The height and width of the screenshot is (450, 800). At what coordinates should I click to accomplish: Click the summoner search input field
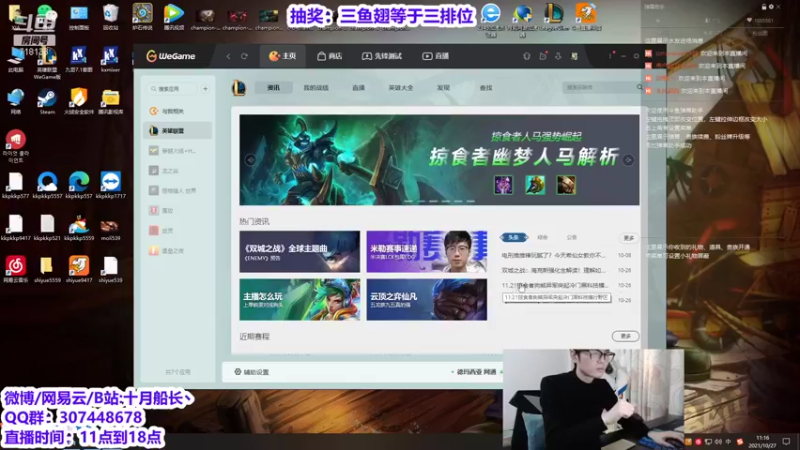[598, 88]
